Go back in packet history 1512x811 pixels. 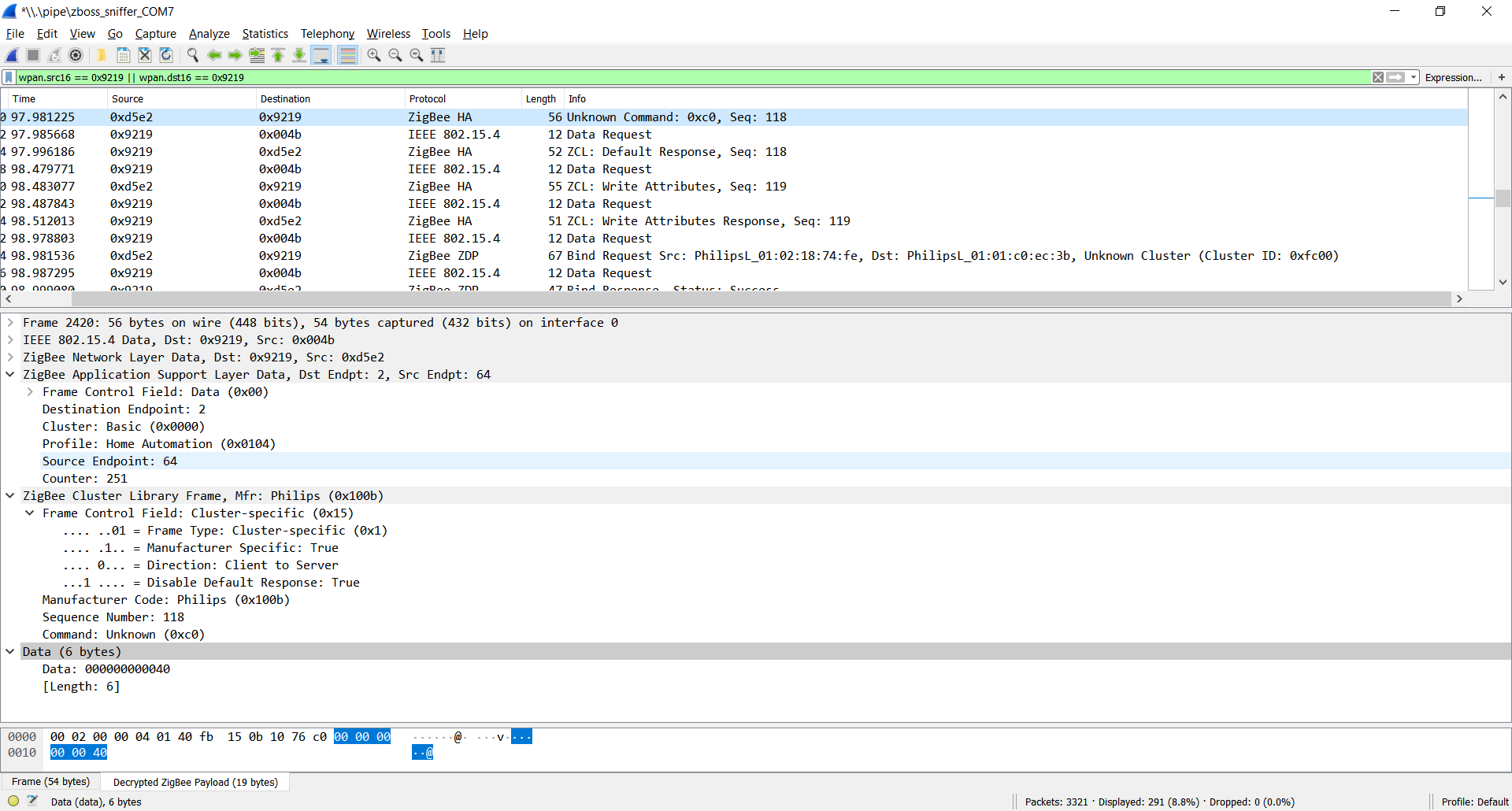coord(213,55)
